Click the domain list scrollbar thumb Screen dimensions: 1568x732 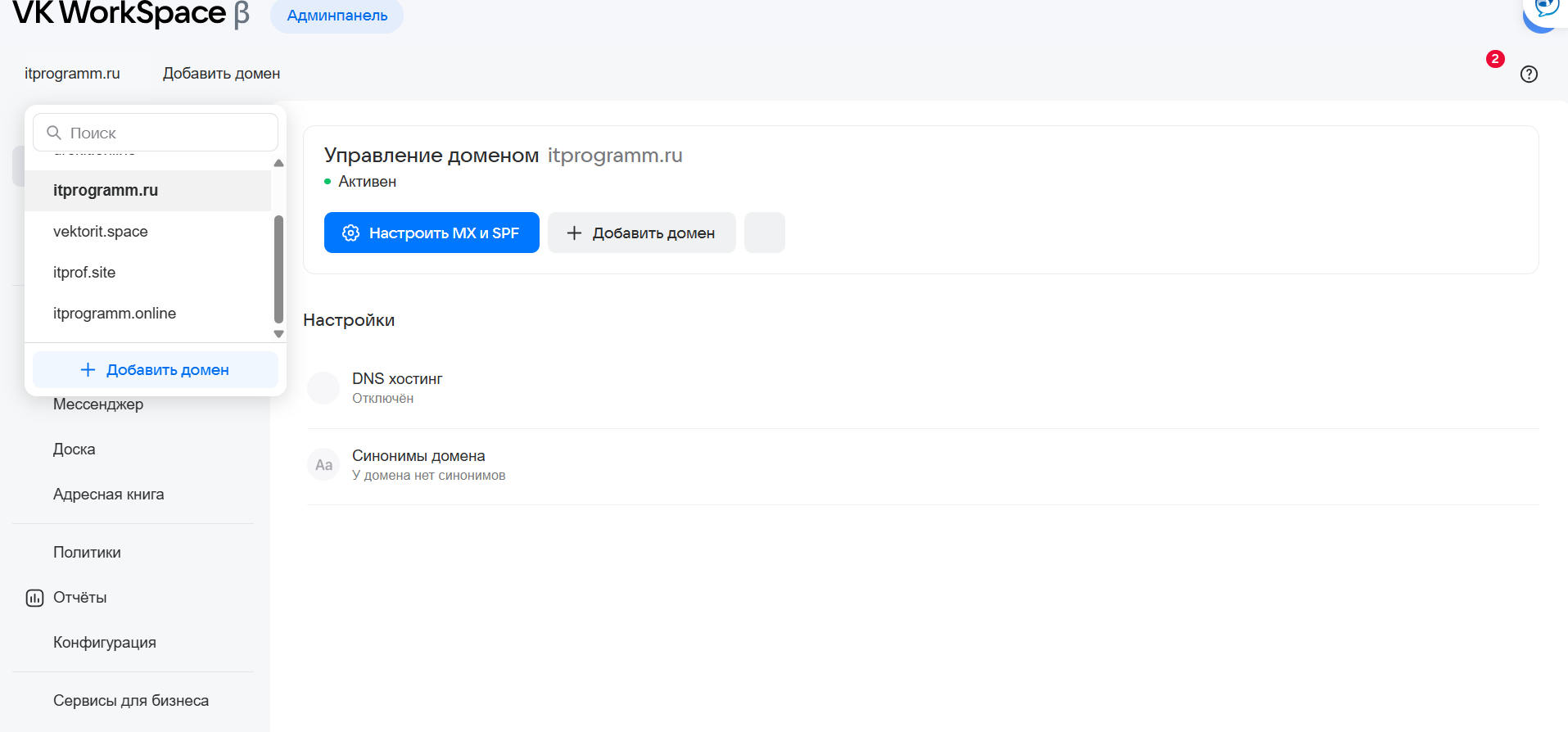tap(278, 269)
